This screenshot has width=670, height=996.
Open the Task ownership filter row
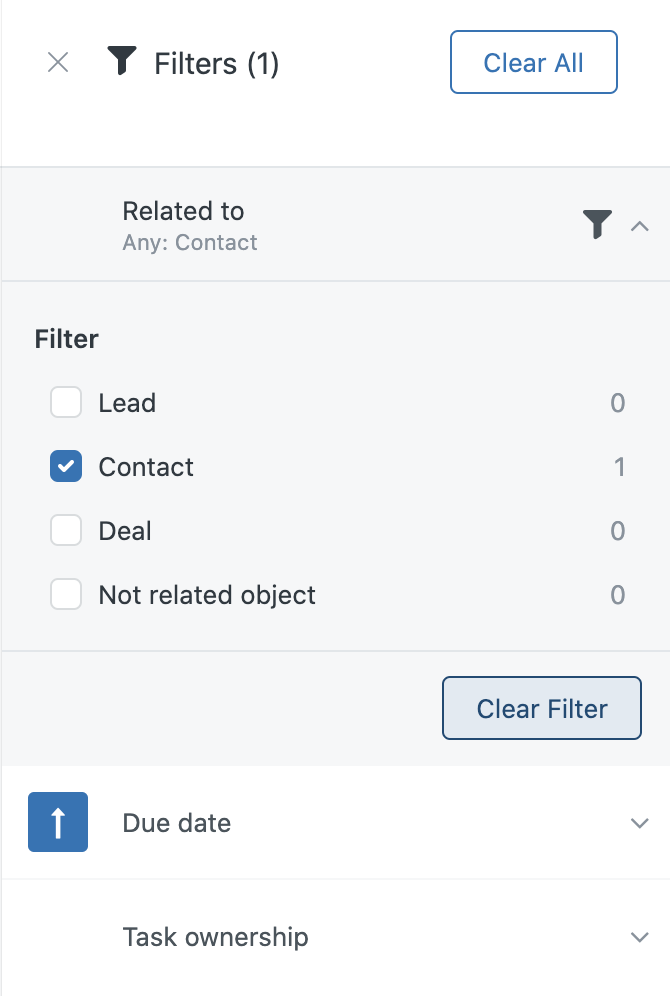coord(335,937)
